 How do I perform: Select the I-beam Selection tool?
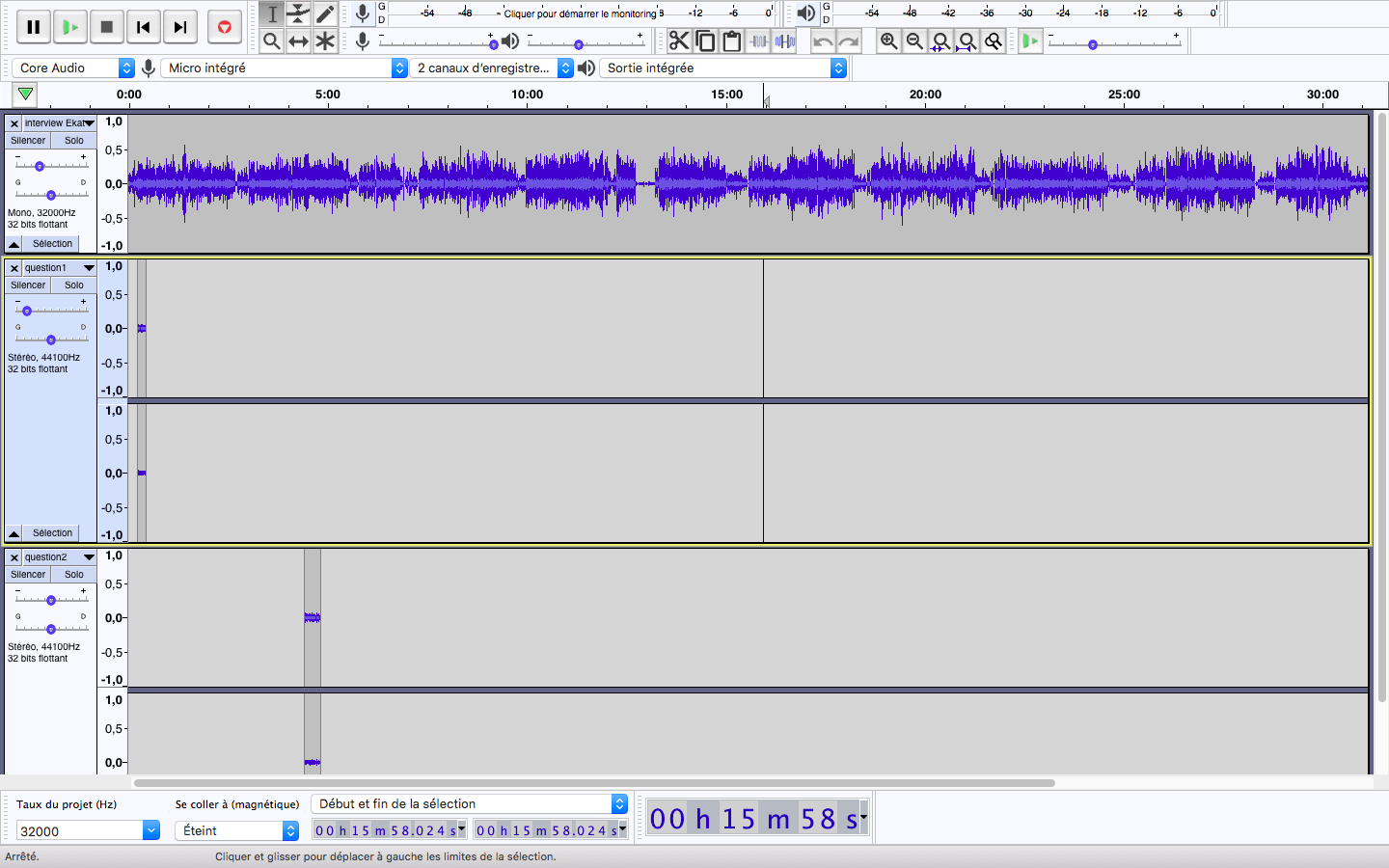[272, 14]
